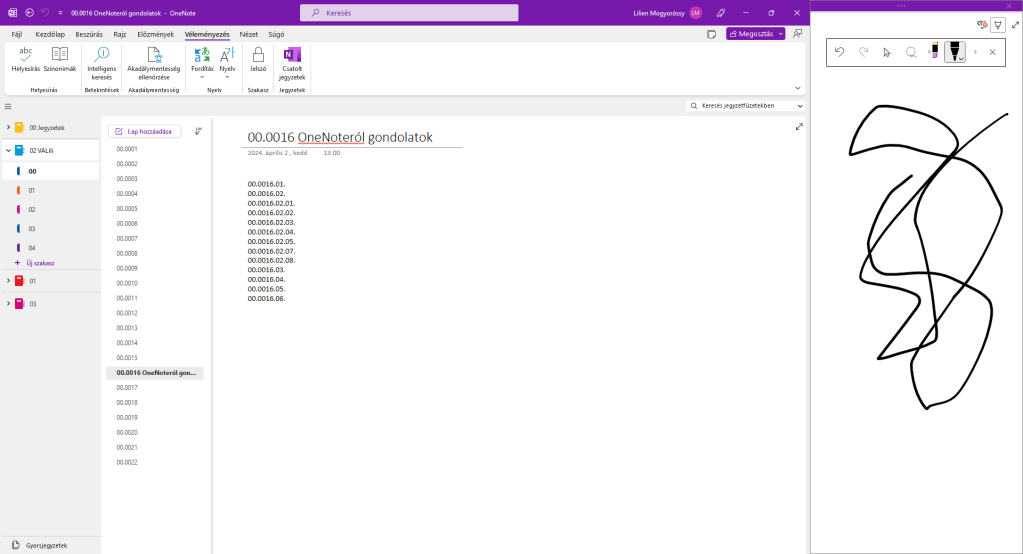Undo last ink stroke in drawing panel
1023x554 pixels.
pyautogui.click(x=839, y=52)
